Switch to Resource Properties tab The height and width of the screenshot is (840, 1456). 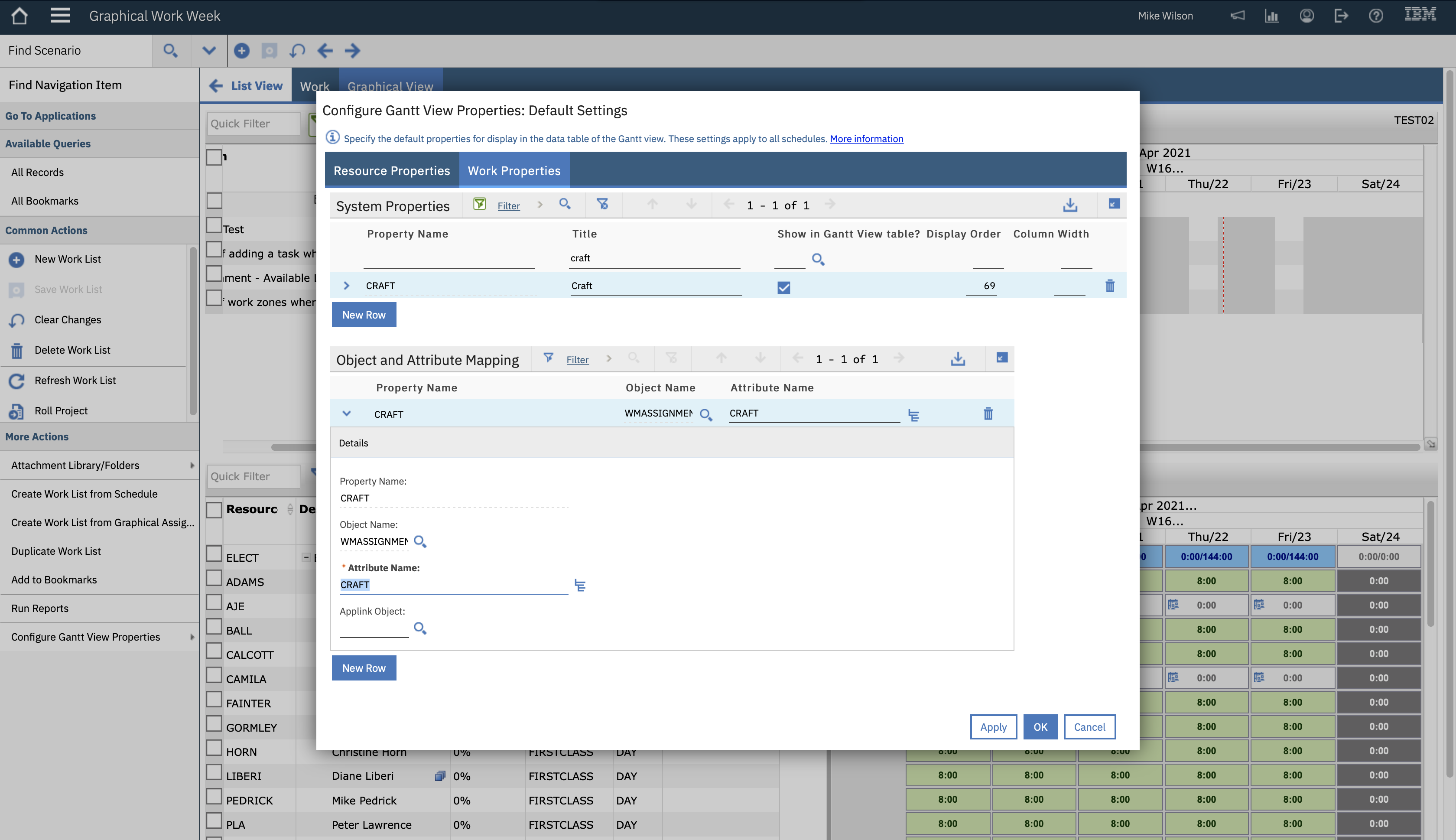(392, 171)
